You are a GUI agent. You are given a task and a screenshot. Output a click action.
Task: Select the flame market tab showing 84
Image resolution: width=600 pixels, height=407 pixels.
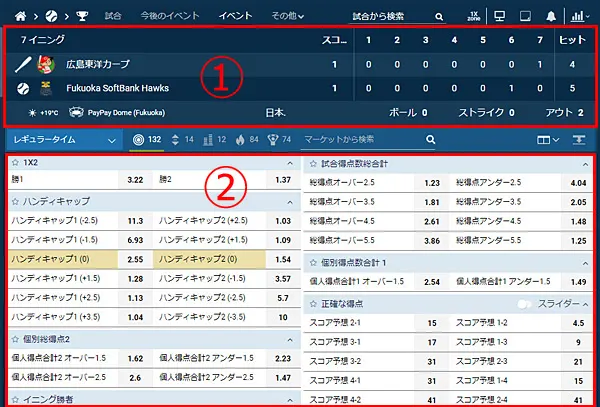(x=247, y=140)
